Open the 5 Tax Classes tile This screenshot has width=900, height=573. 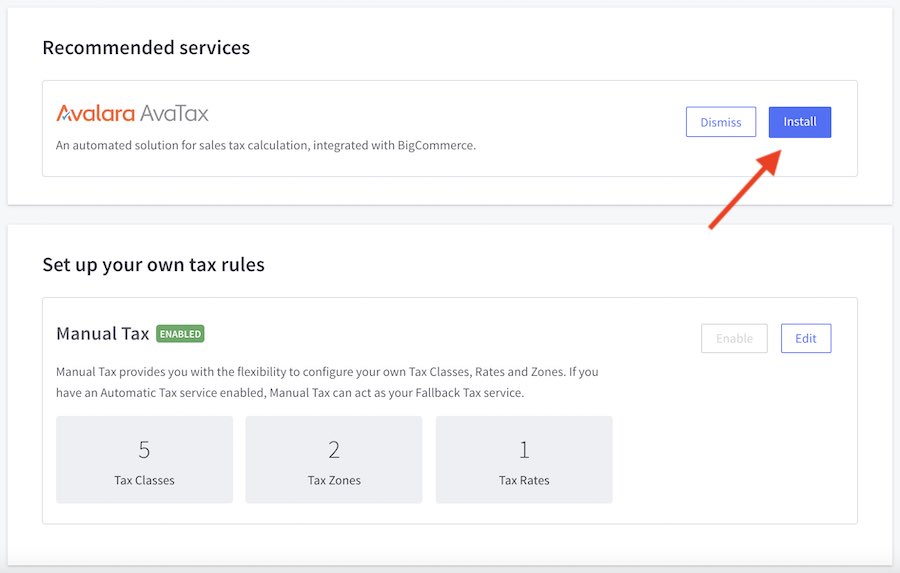[x=144, y=460]
